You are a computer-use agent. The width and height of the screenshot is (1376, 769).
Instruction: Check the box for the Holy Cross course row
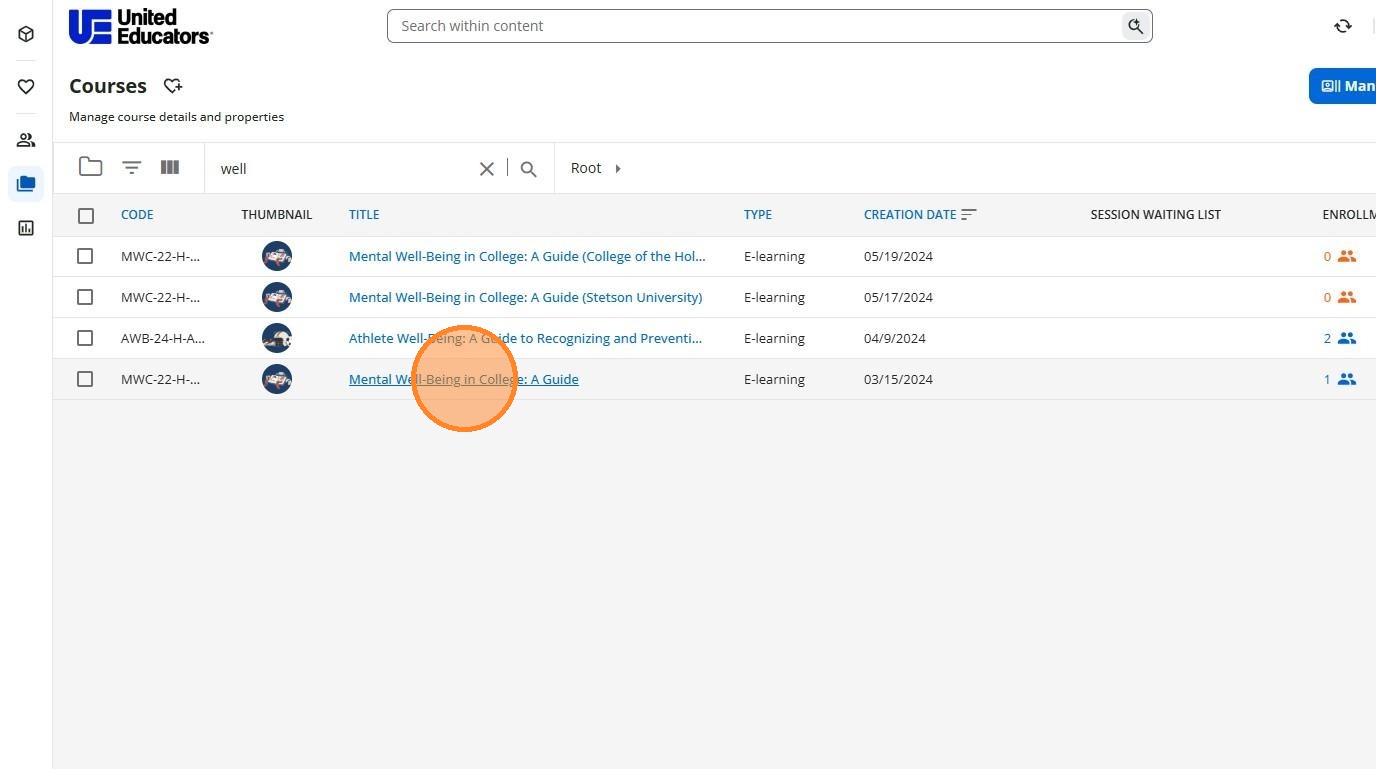pyautogui.click(x=85, y=256)
